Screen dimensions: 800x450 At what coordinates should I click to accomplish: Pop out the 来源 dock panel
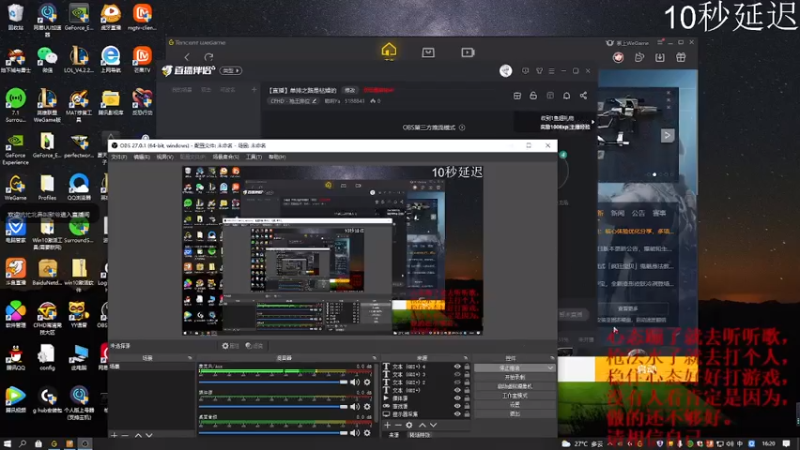coord(465,358)
